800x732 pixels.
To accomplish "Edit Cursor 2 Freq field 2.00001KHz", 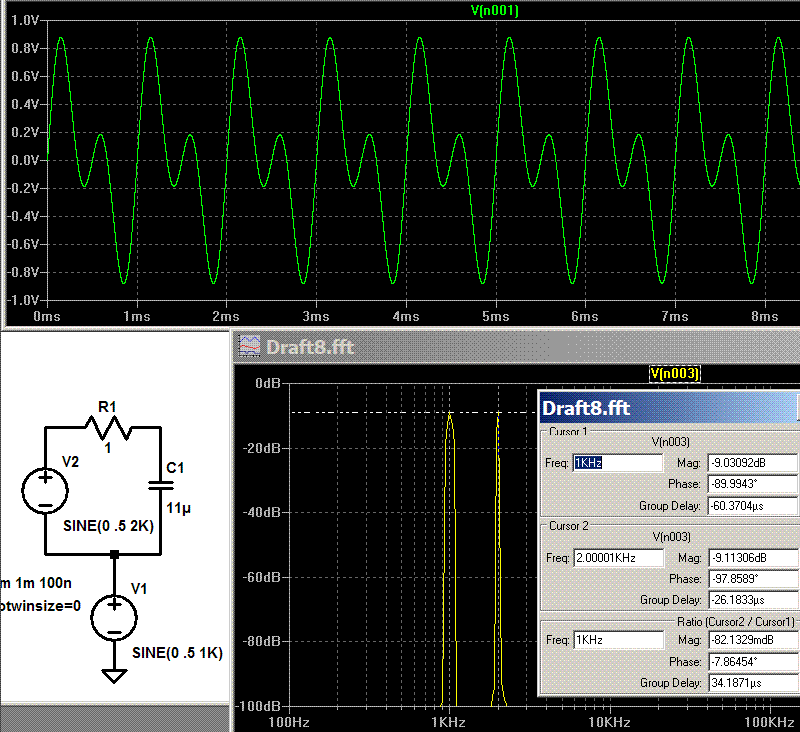I will pyautogui.click(x=618, y=558).
